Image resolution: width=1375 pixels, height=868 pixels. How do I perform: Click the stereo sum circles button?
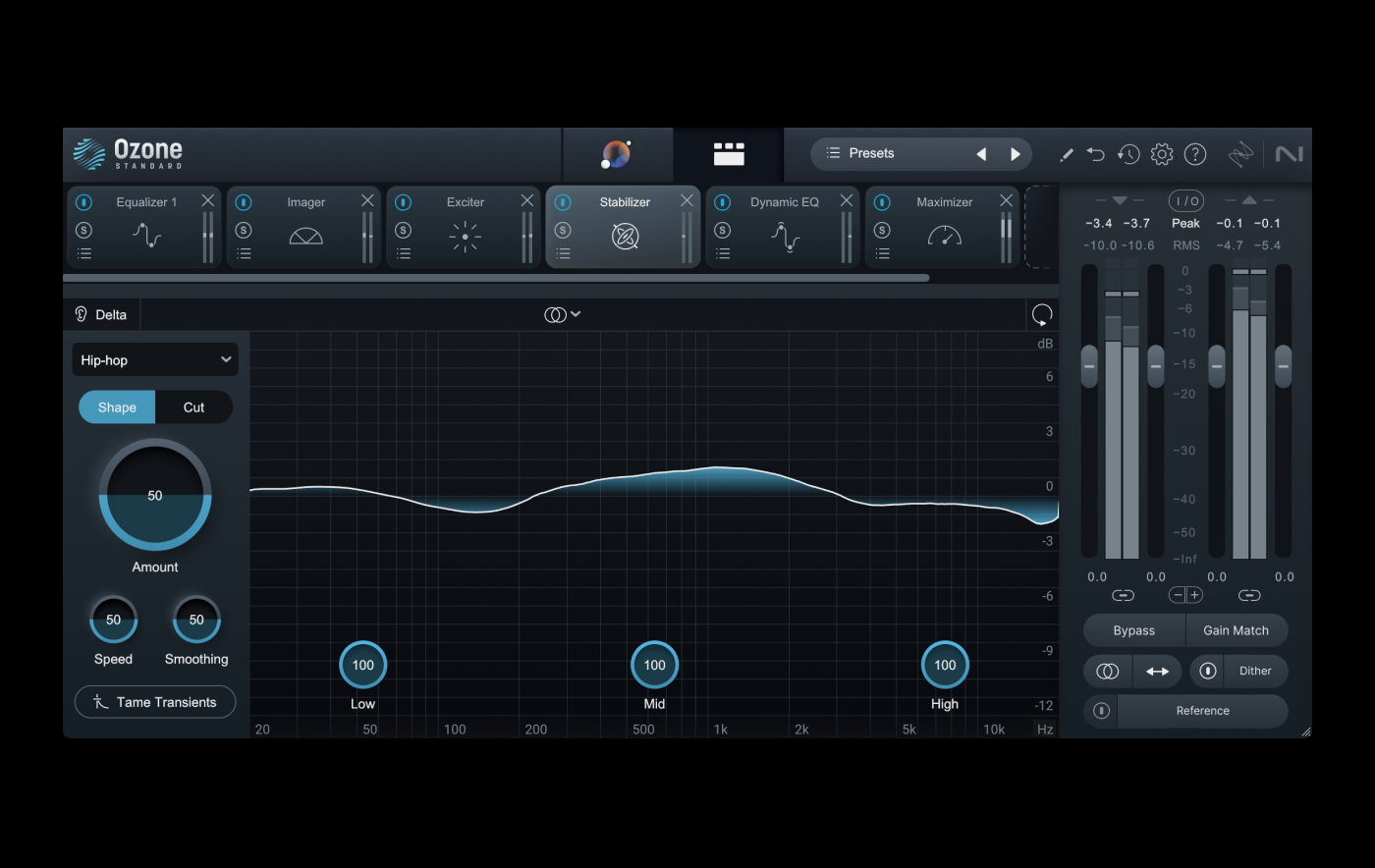point(1108,671)
